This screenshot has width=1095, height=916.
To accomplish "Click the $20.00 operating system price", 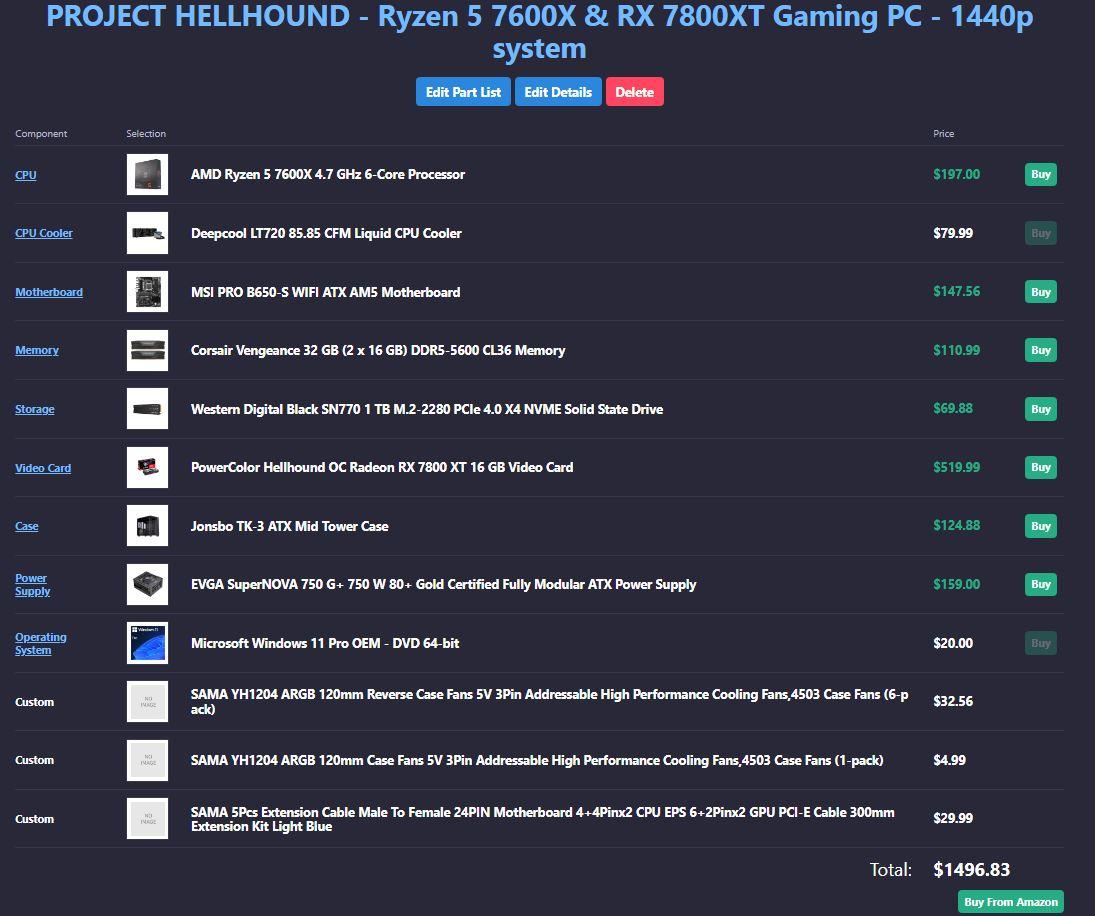I will pyautogui.click(x=953, y=643).
